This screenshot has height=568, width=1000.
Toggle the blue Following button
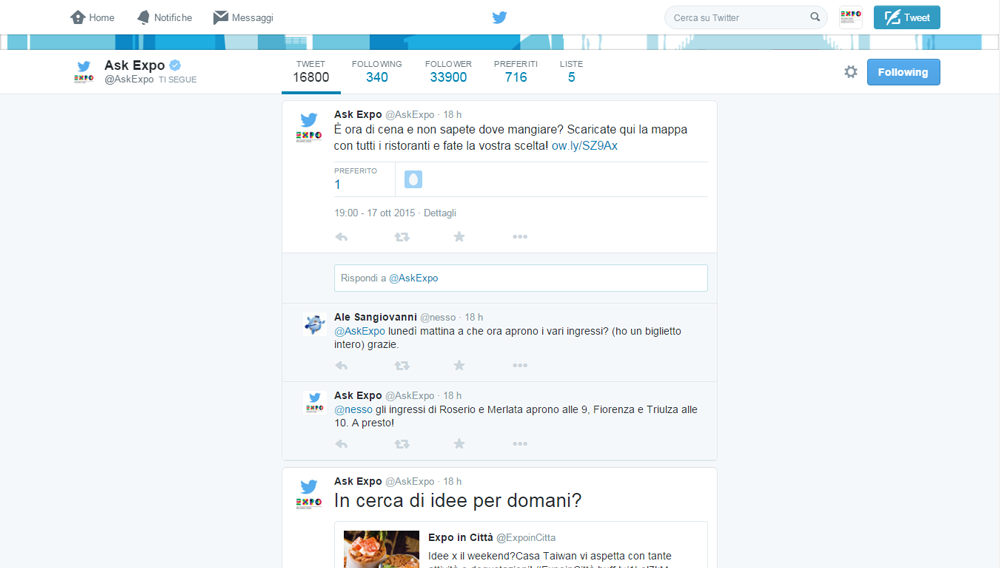pyautogui.click(x=903, y=72)
